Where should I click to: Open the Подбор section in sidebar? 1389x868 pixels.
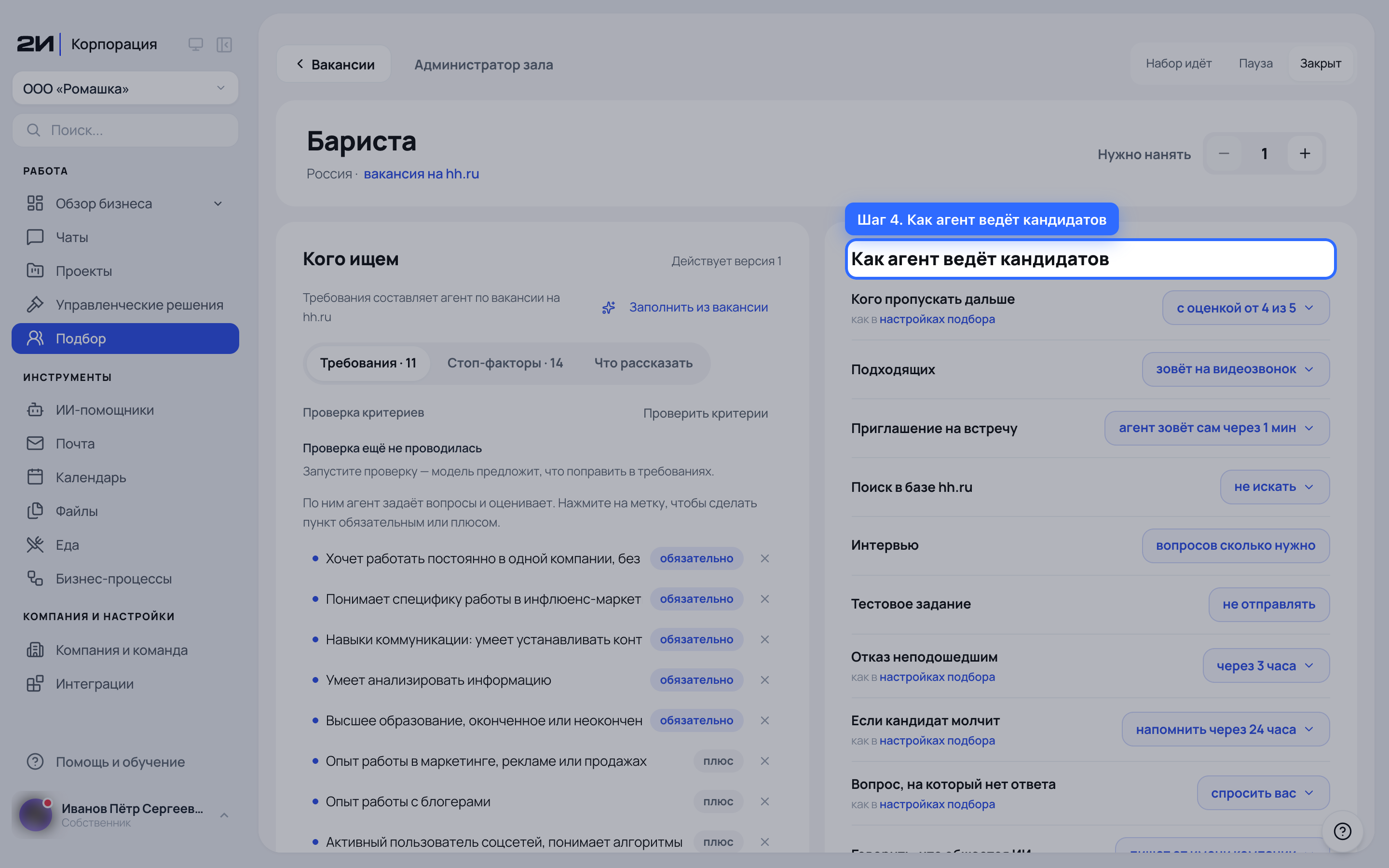click(125, 339)
